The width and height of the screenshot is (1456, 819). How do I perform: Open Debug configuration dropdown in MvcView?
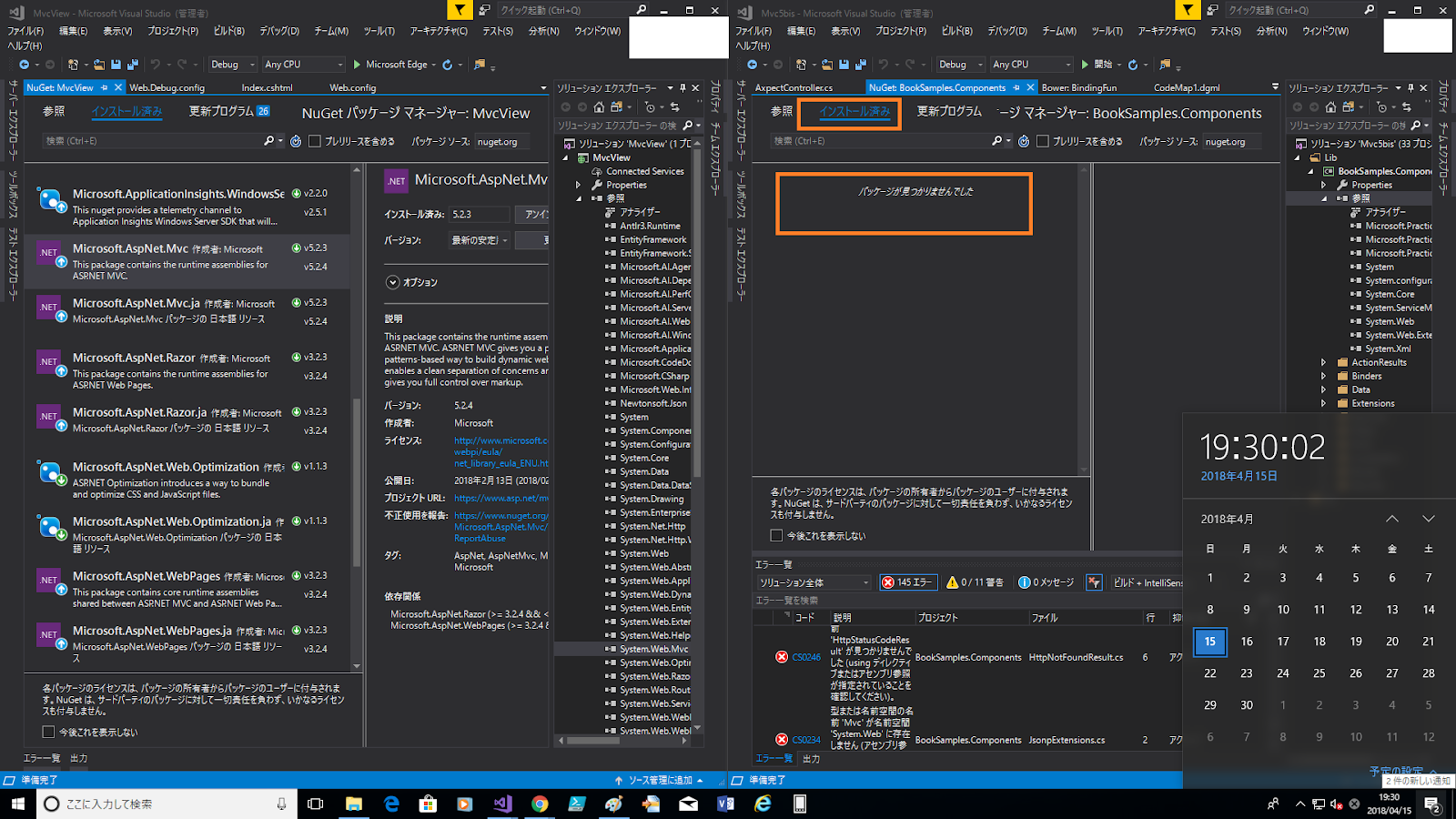point(231,65)
